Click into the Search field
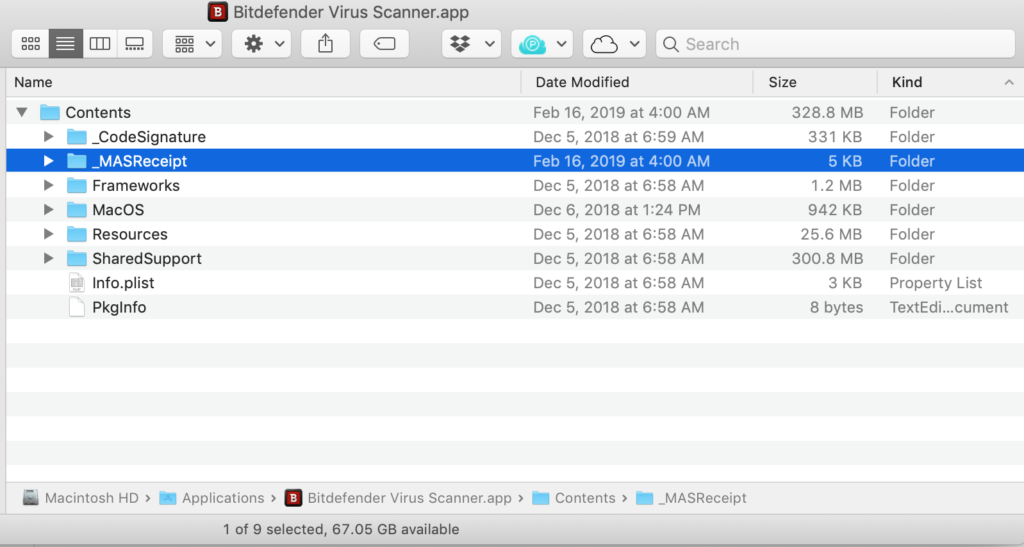1024x547 pixels. (x=835, y=44)
